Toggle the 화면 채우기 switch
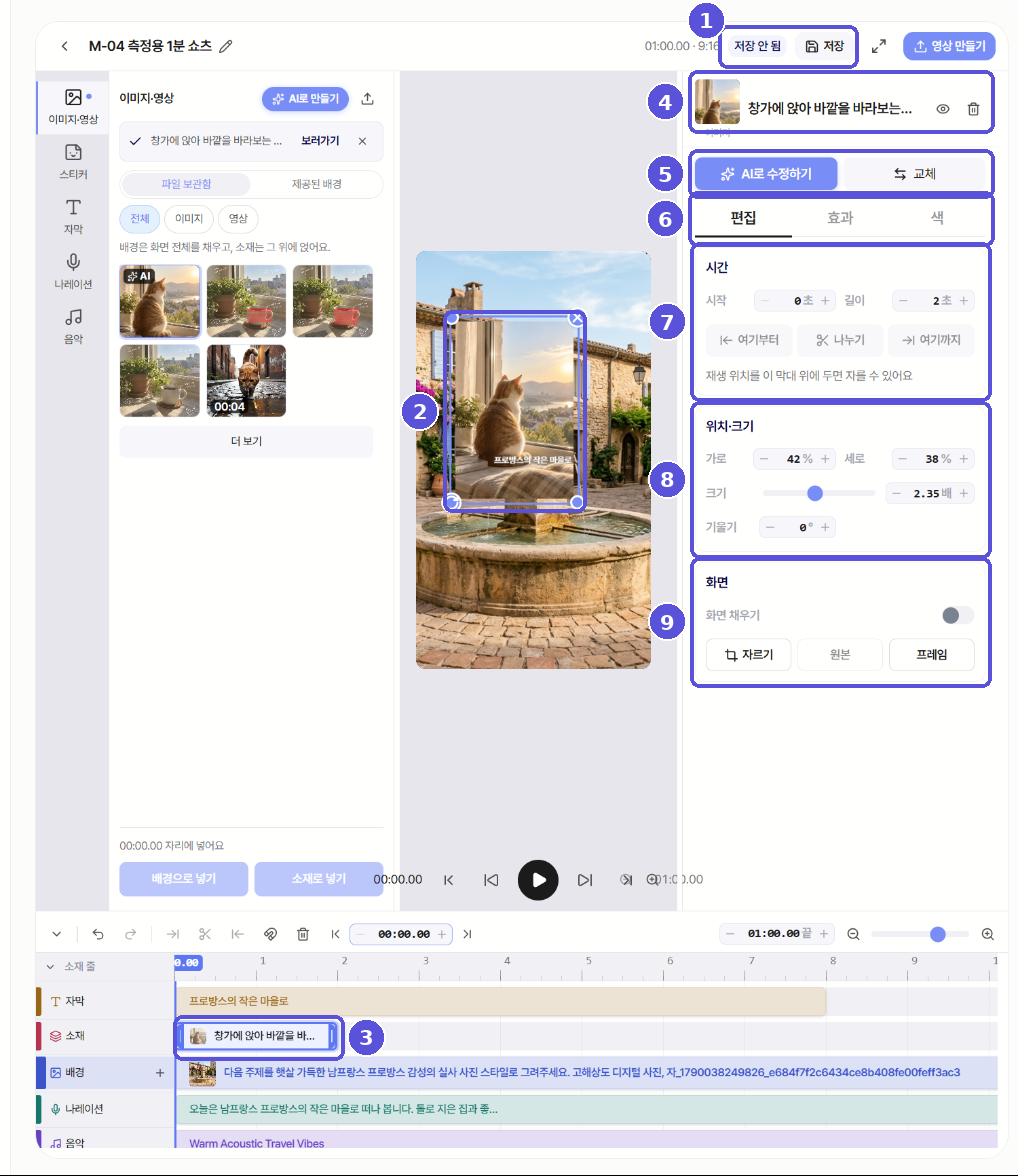Viewport: 1018px width, 1176px height. [x=957, y=615]
